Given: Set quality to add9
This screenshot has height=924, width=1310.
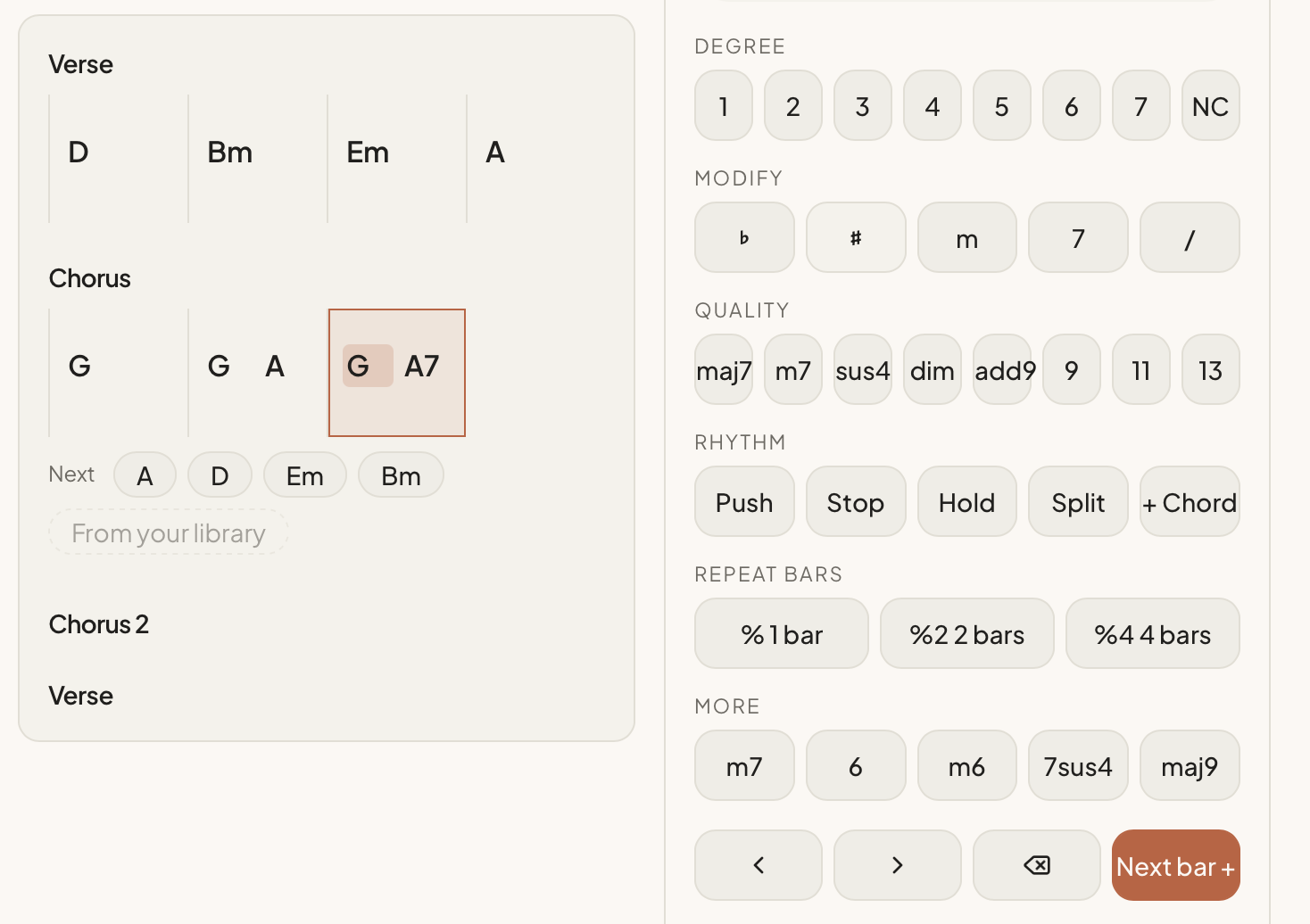Looking at the screenshot, I should 1002,369.
